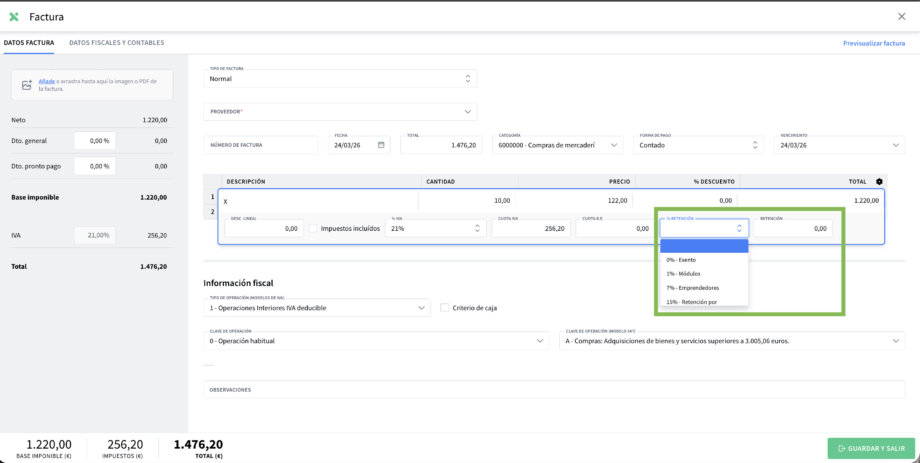Click the add image icon in upload box

(27, 85)
